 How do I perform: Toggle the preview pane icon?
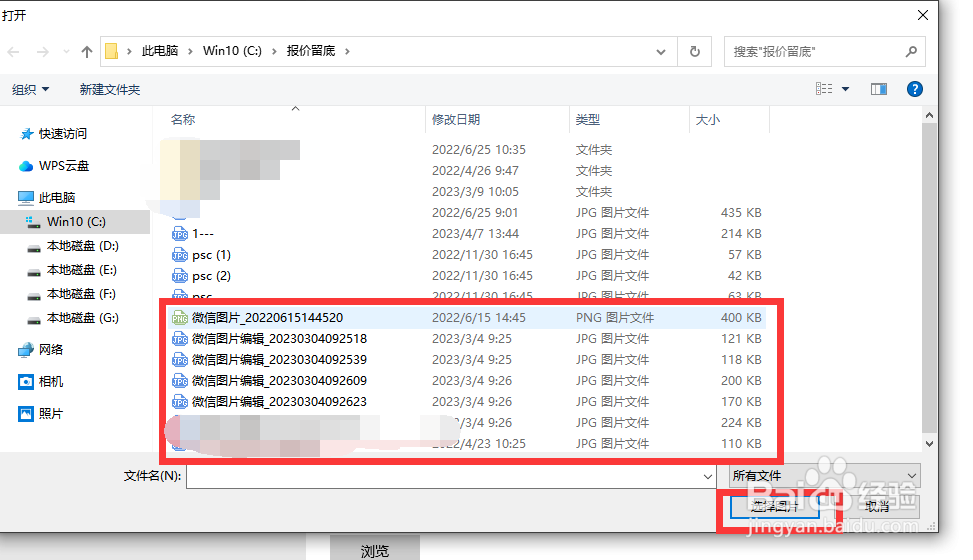879,89
